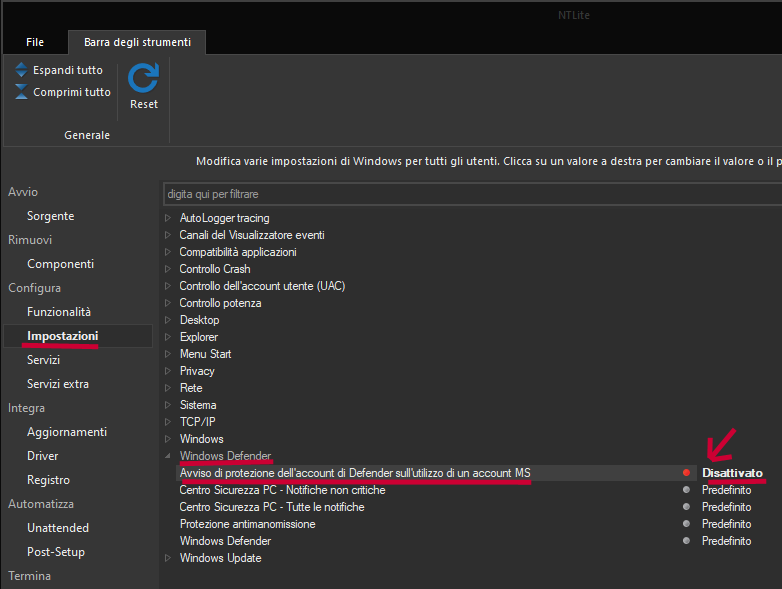Open the Post-Setup page
This screenshot has height=589, width=782.
(56, 552)
